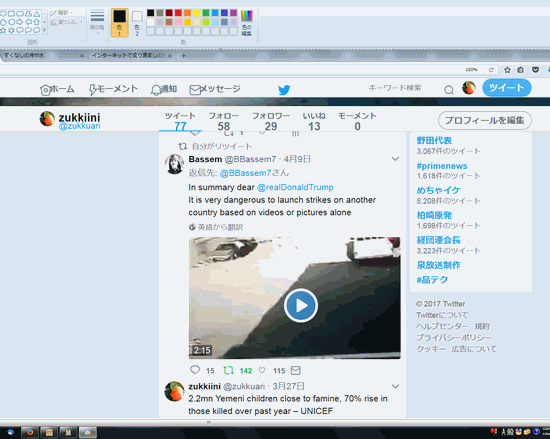
Task: Toggle retweet on Bassem tweet
Action: (x=228, y=370)
